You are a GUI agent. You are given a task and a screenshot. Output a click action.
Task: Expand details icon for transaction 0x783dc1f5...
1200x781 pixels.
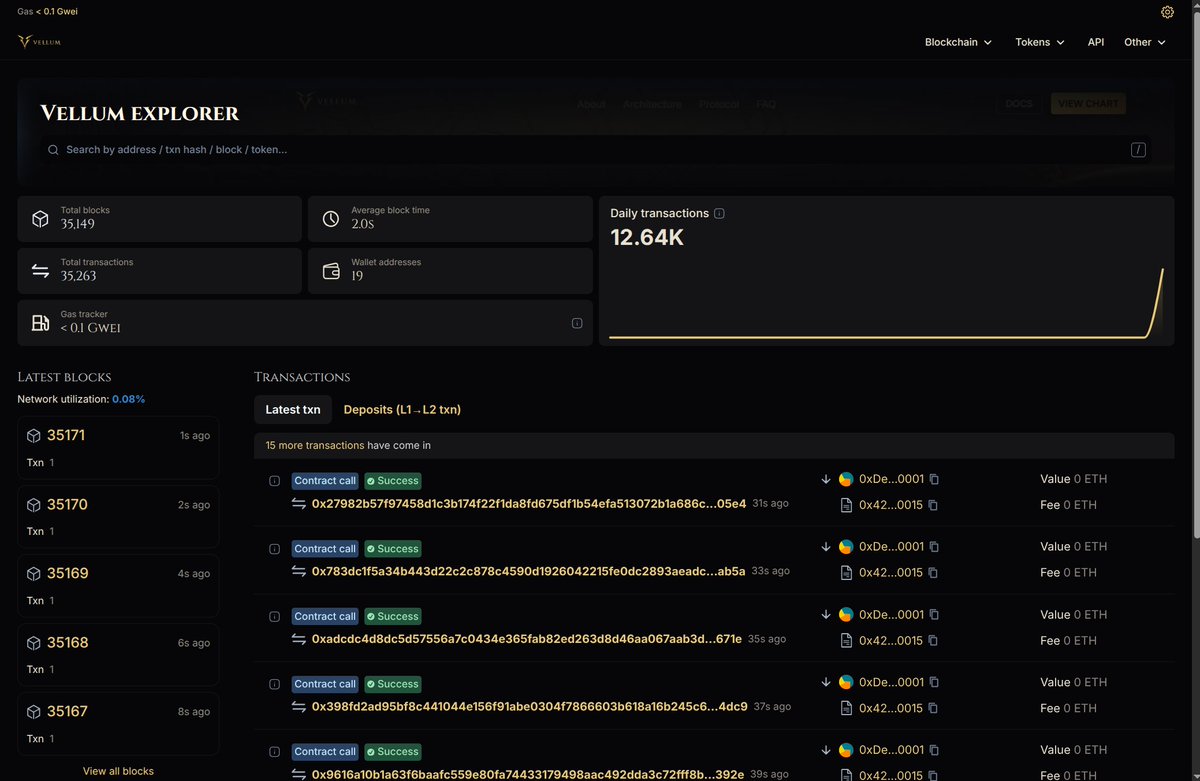pyautogui.click(x=275, y=549)
